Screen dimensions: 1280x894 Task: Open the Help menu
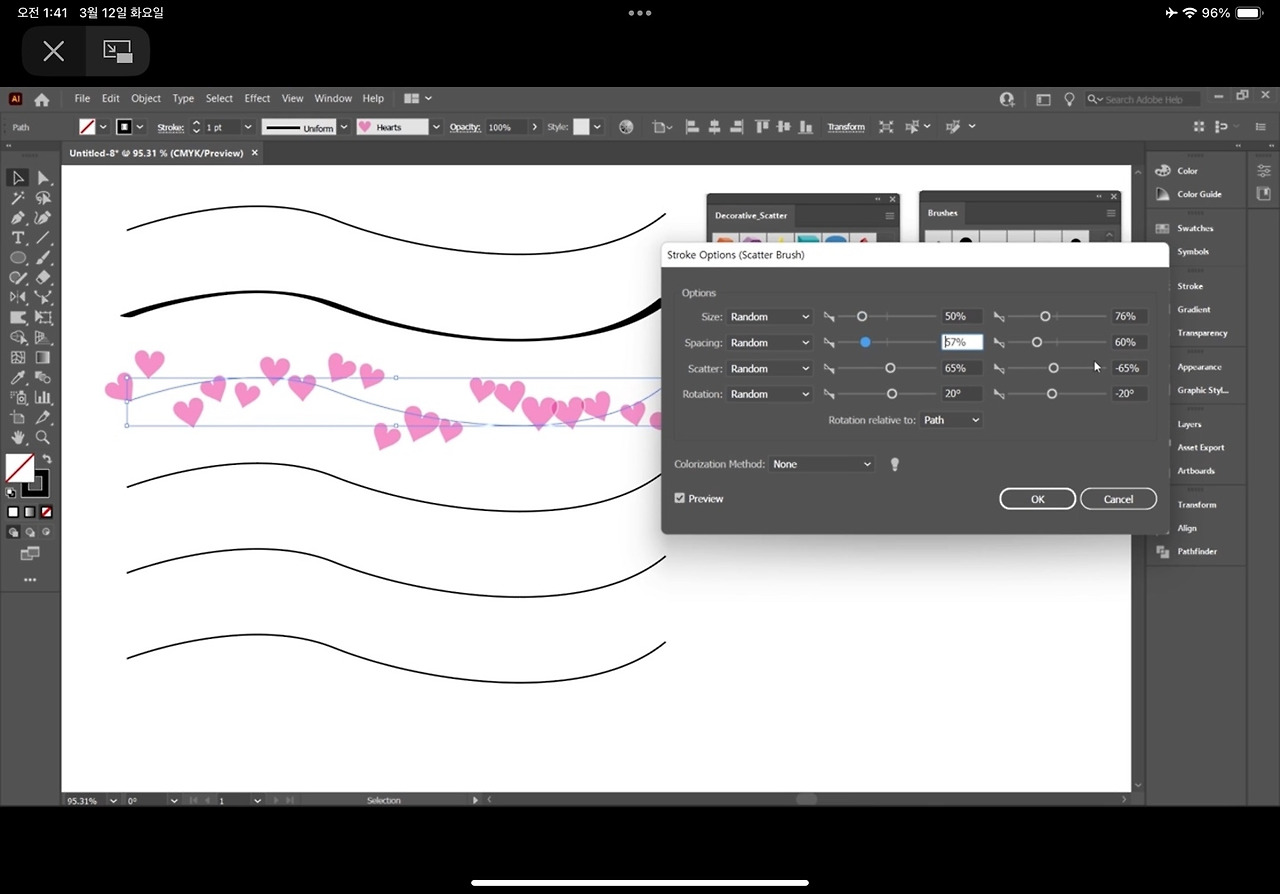(x=373, y=99)
